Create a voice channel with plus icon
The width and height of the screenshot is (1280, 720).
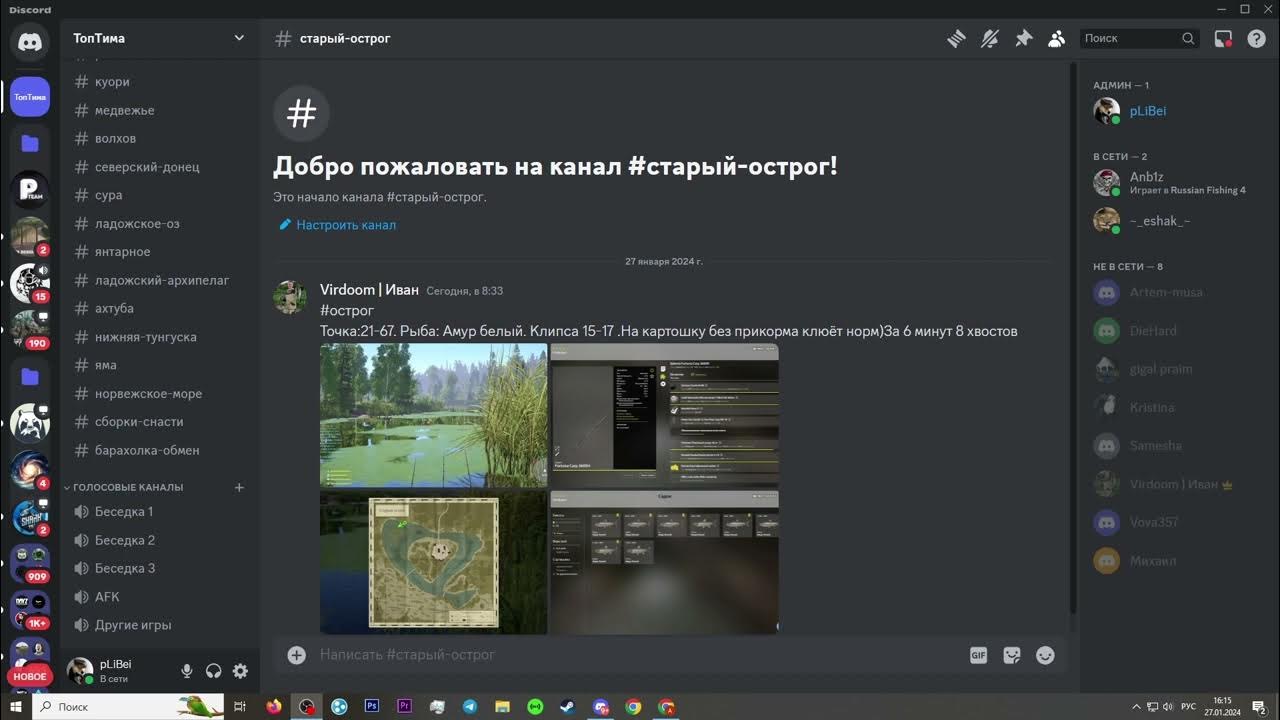[239, 487]
